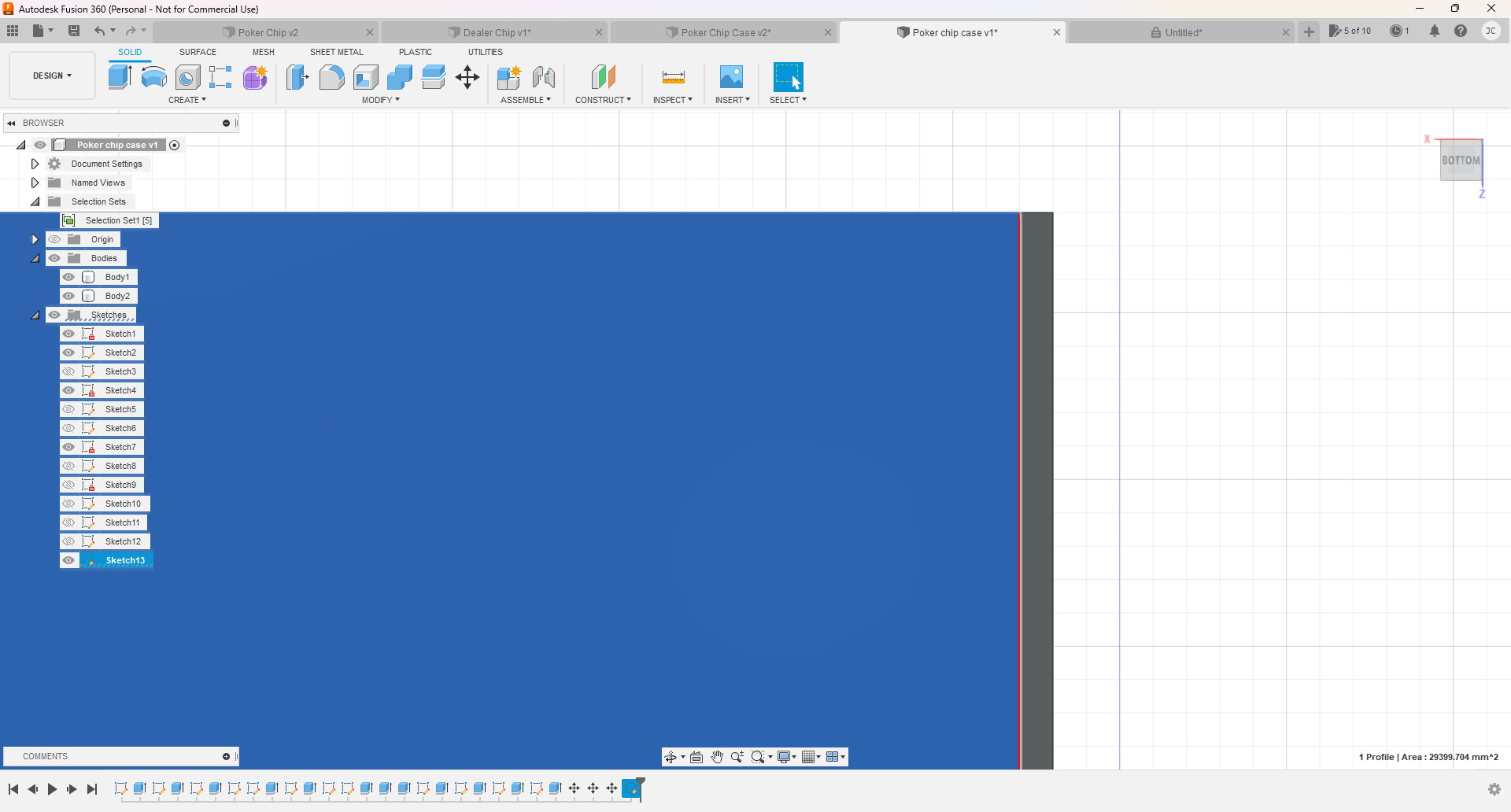This screenshot has width=1511, height=812.
Task: Toggle visibility of the Bodies folder
Action: [54, 258]
